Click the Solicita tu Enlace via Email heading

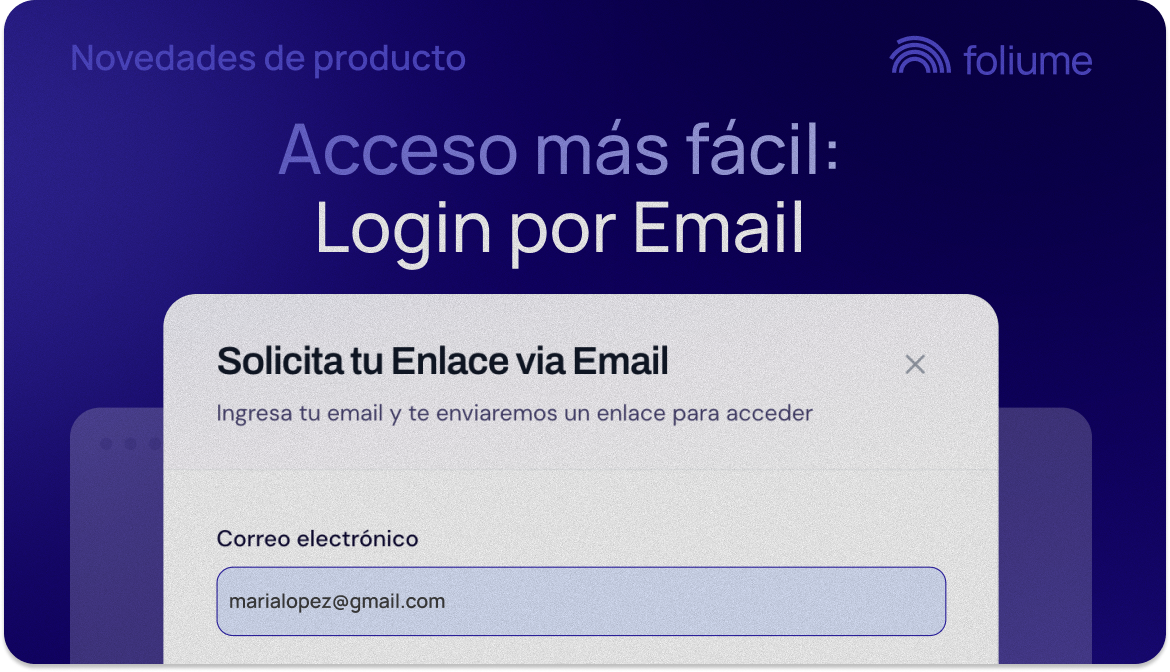coord(442,361)
